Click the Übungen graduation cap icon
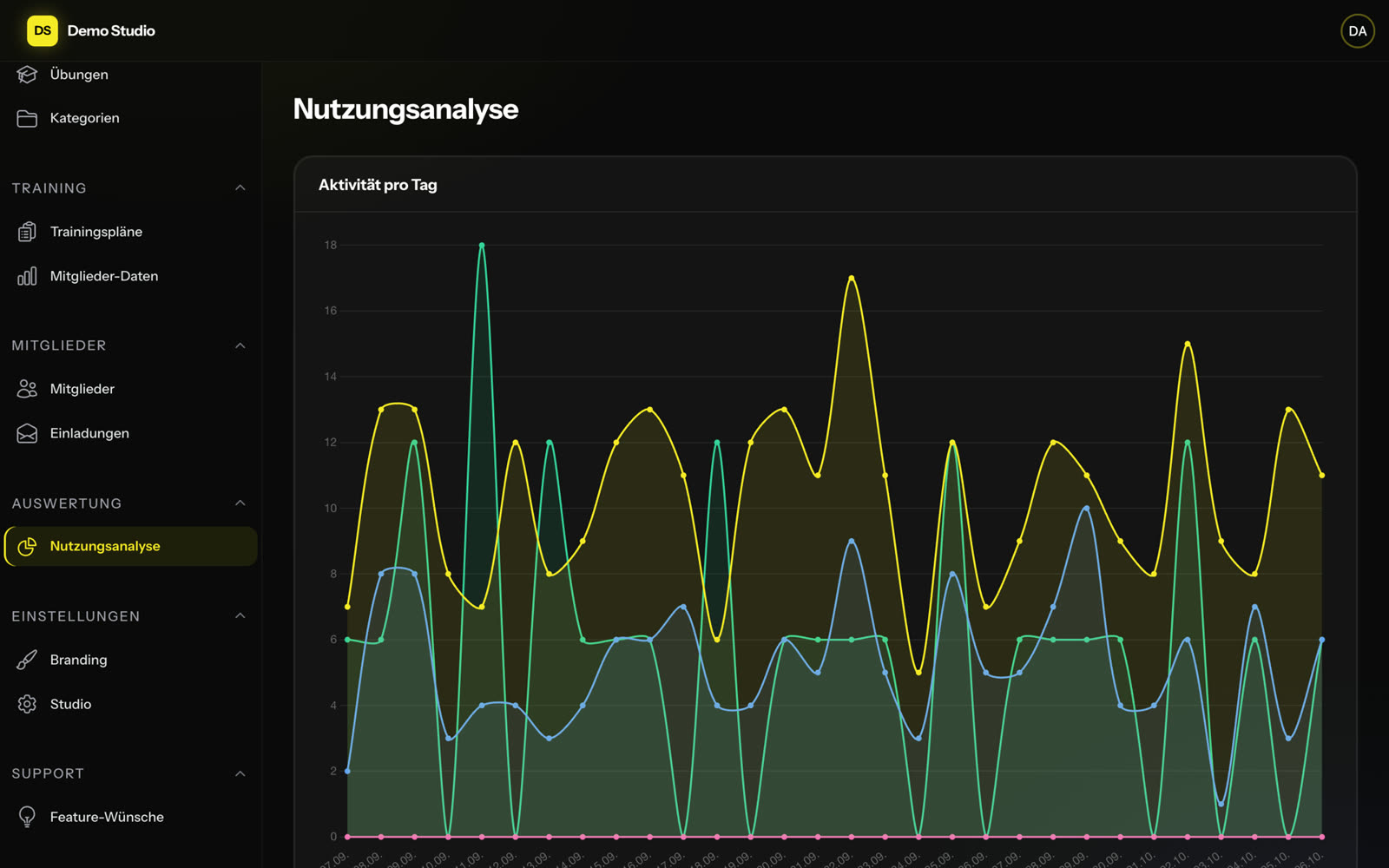Viewport: 1389px width, 868px height. click(x=27, y=75)
